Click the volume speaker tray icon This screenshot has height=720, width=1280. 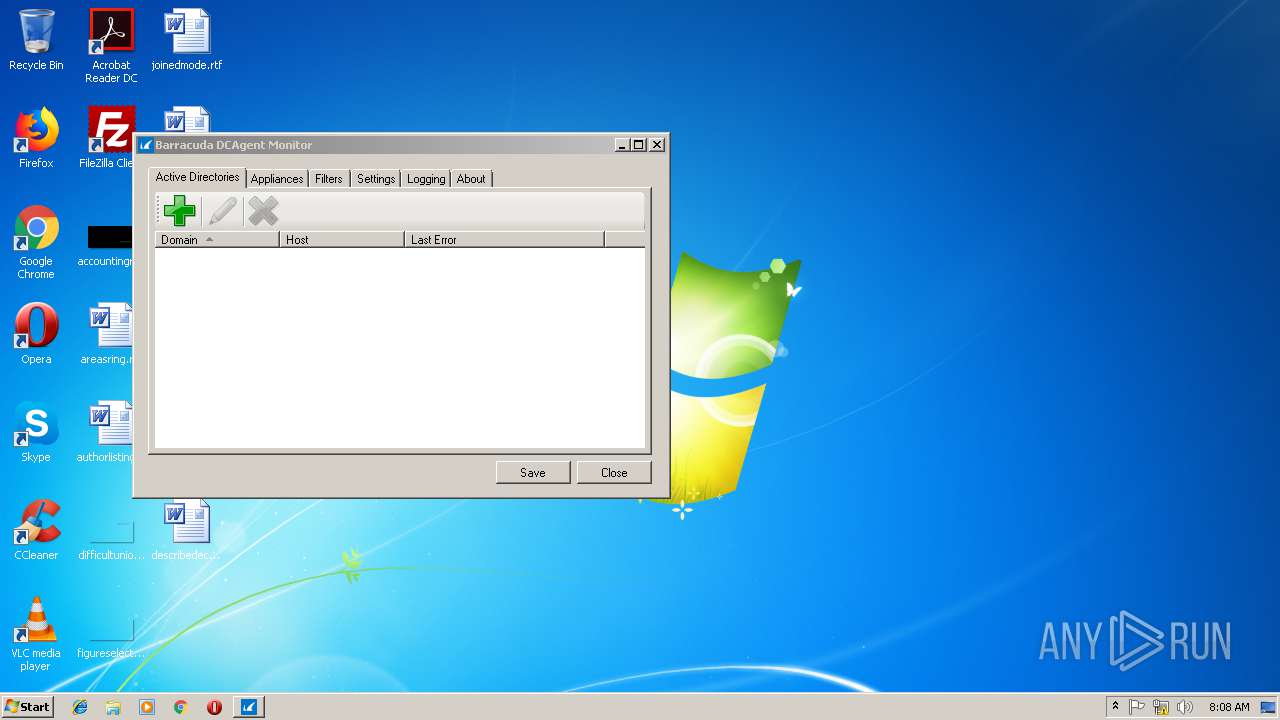click(x=1185, y=707)
